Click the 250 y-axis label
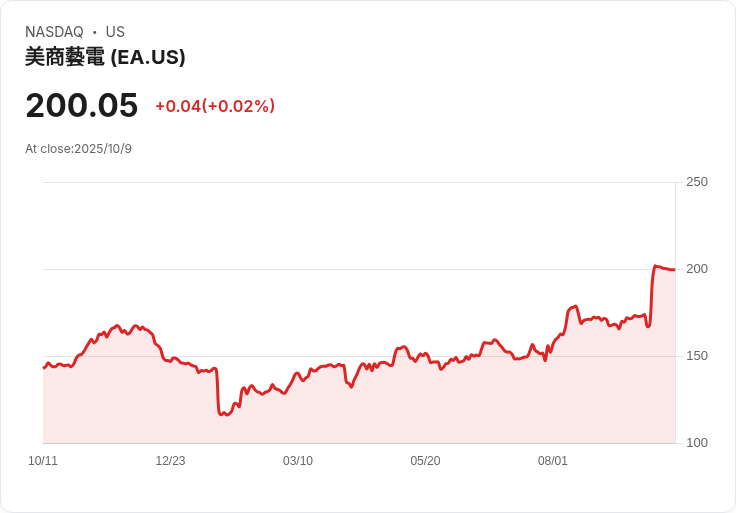This screenshot has height=513, width=736. click(697, 182)
